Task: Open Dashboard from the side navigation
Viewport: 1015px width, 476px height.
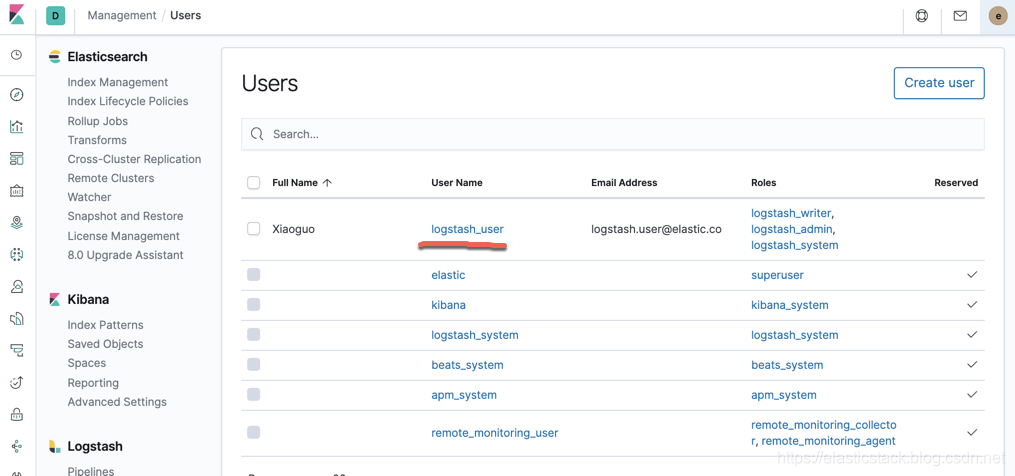Action: 17,159
